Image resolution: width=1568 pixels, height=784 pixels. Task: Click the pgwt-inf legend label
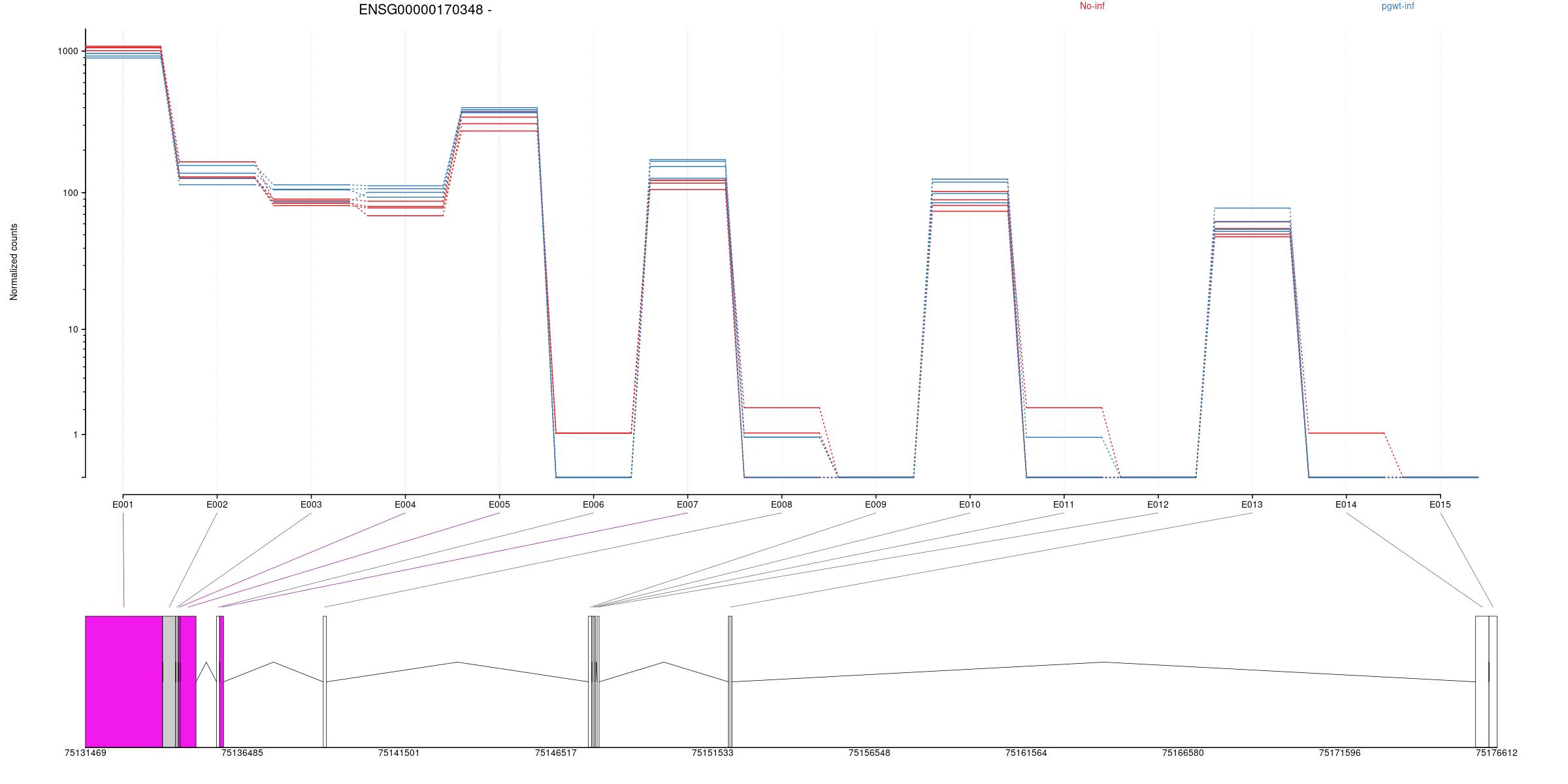click(x=1397, y=7)
